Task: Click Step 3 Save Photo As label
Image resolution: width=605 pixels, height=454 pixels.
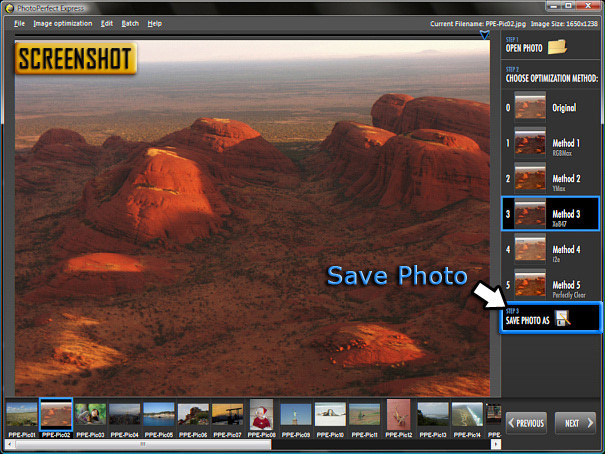Action: click(x=527, y=317)
